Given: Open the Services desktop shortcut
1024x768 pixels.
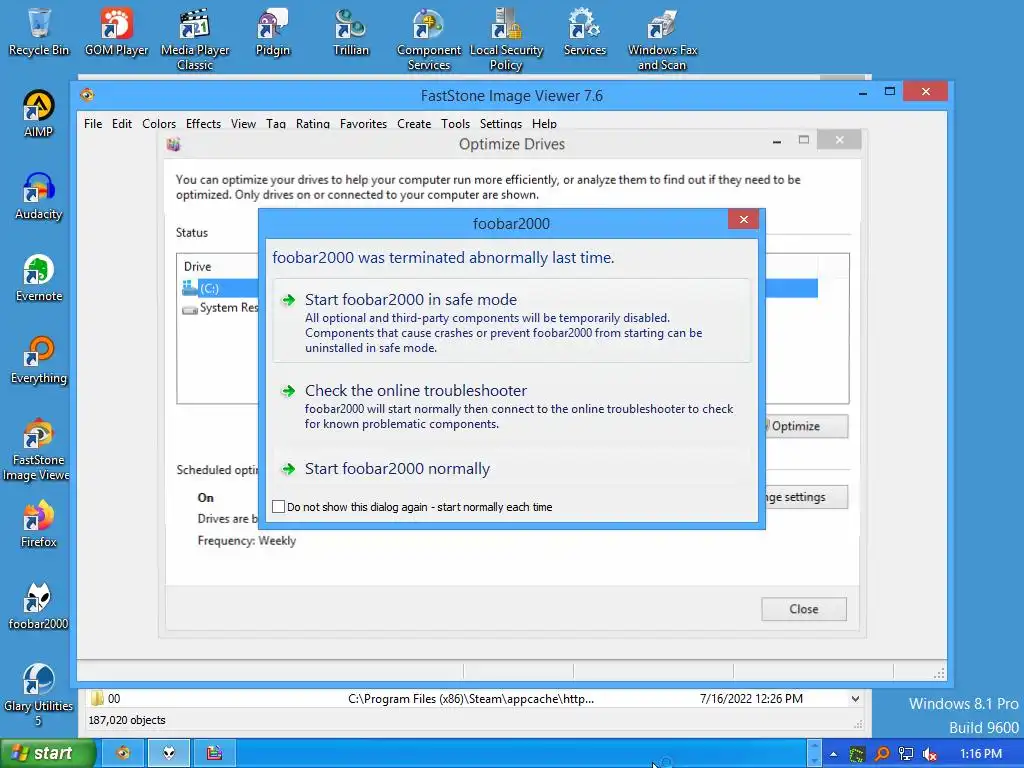Looking at the screenshot, I should [584, 31].
